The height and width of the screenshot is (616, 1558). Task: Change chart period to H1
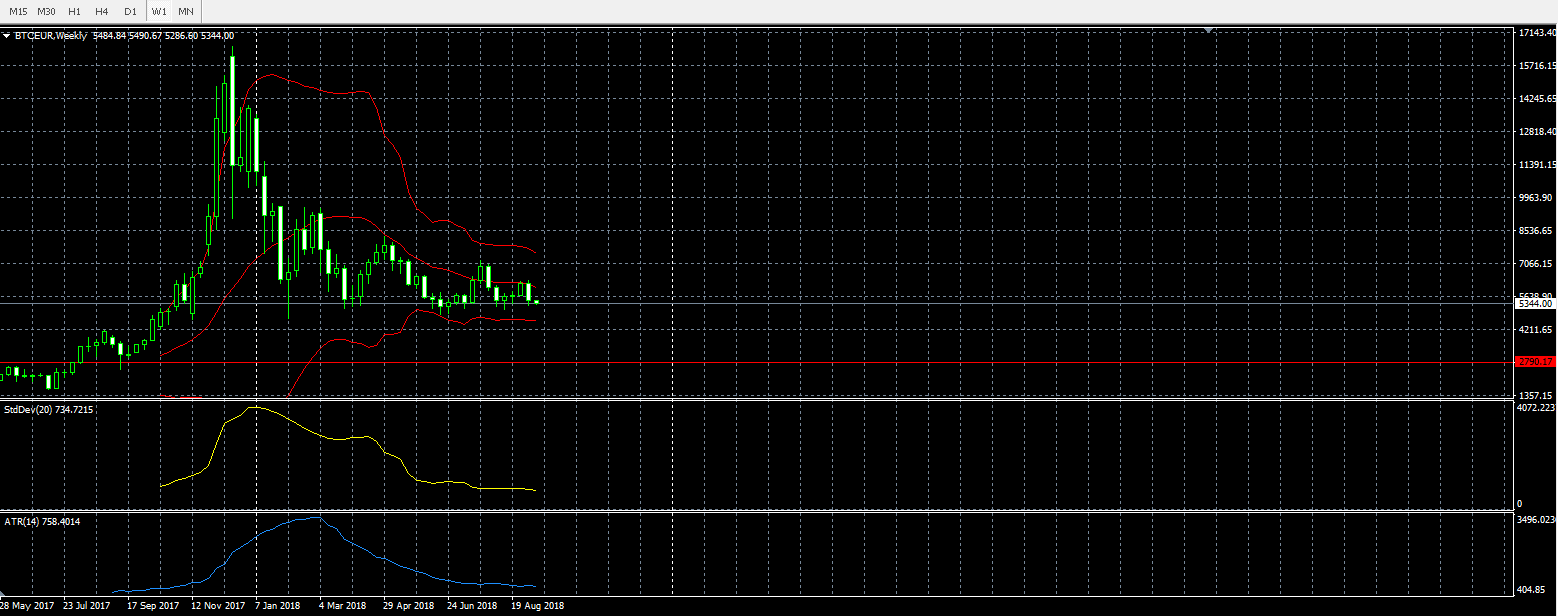click(74, 11)
